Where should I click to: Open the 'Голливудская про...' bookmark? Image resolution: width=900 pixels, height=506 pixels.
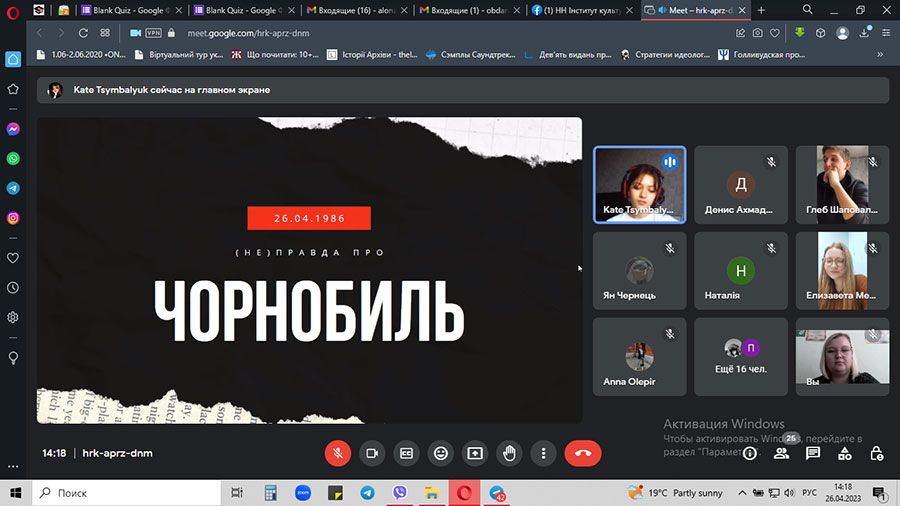768,54
